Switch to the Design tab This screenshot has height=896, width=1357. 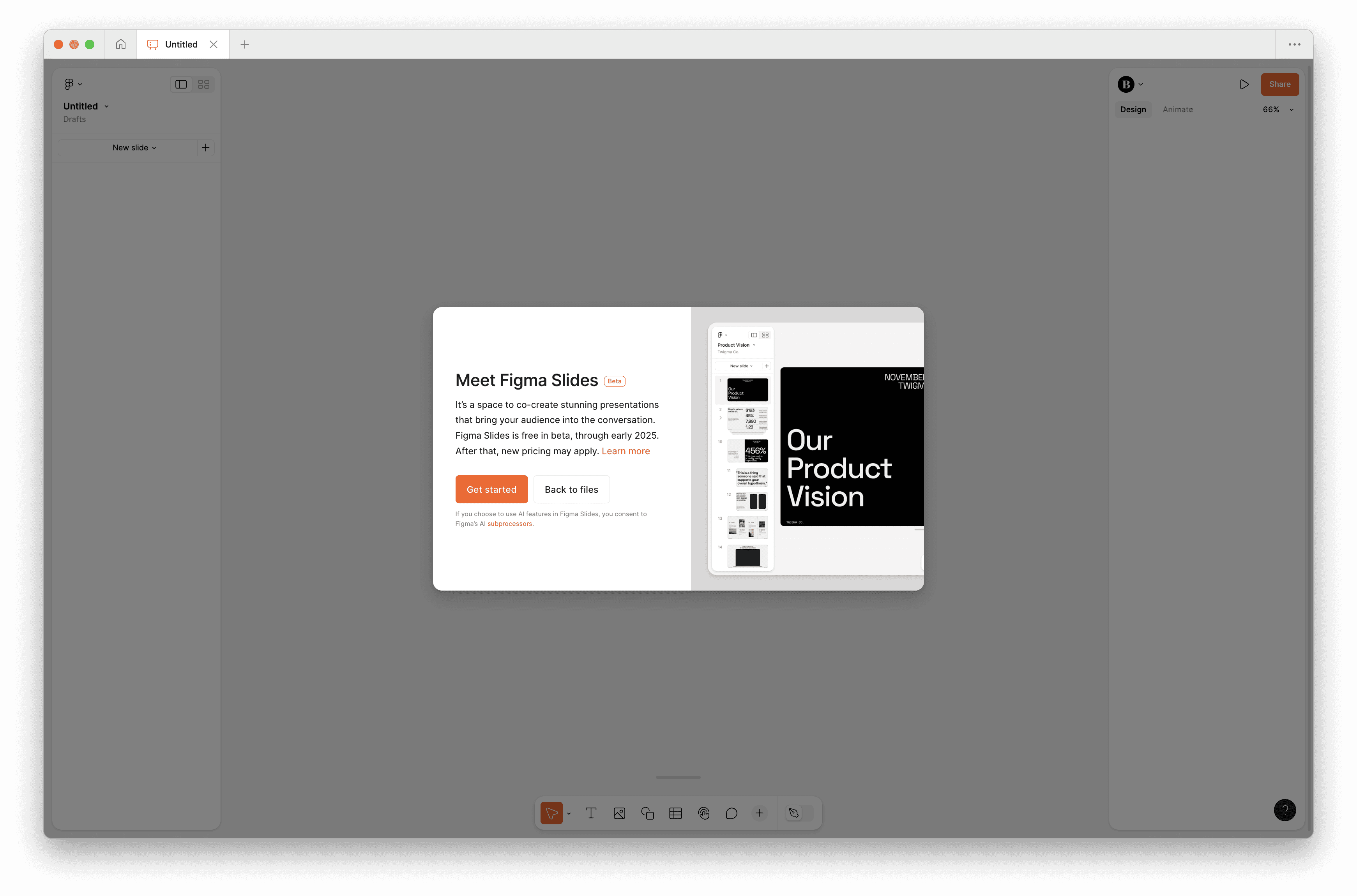(x=1133, y=110)
